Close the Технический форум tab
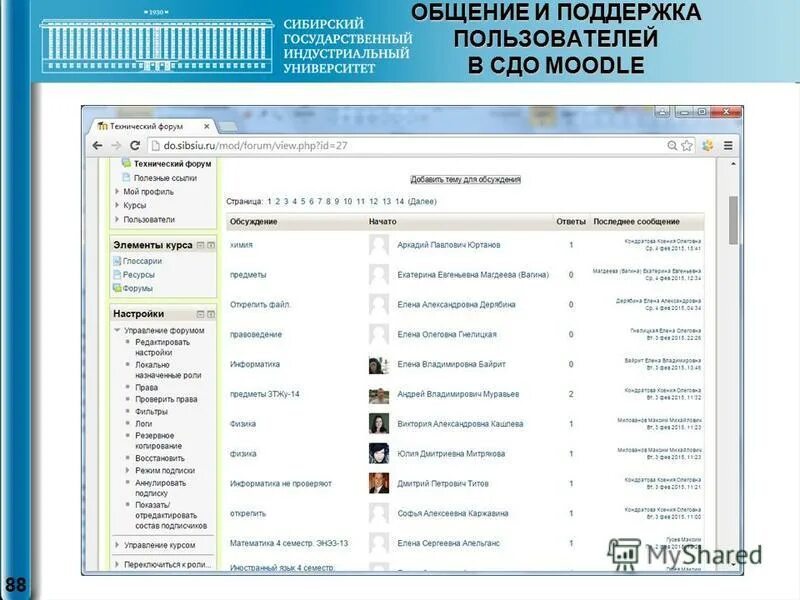This screenshot has width=800, height=600. tap(207, 126)
